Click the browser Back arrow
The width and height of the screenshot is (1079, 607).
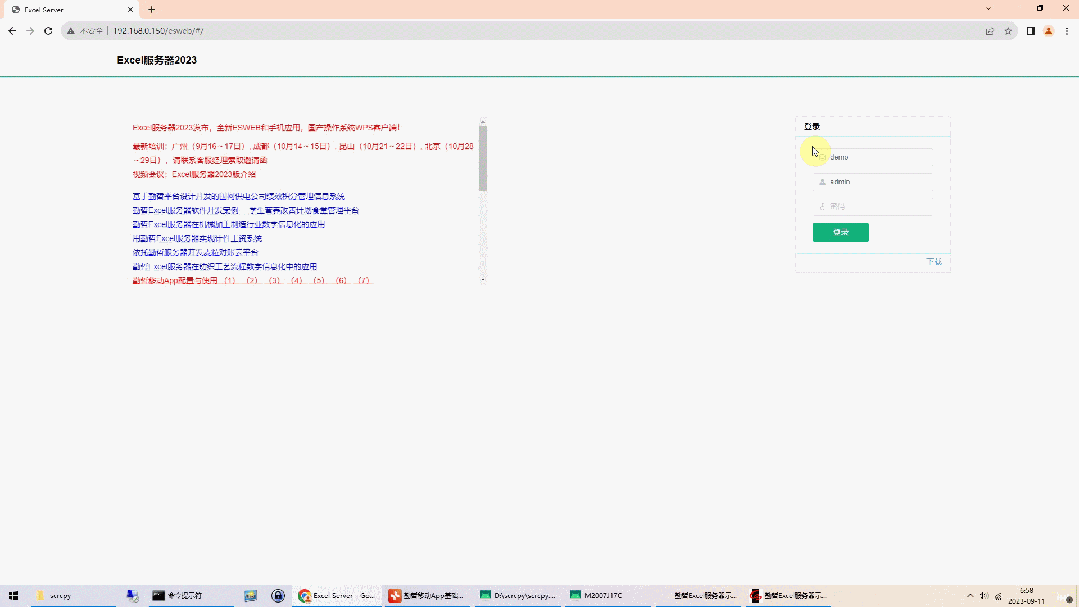pos(12,31)
